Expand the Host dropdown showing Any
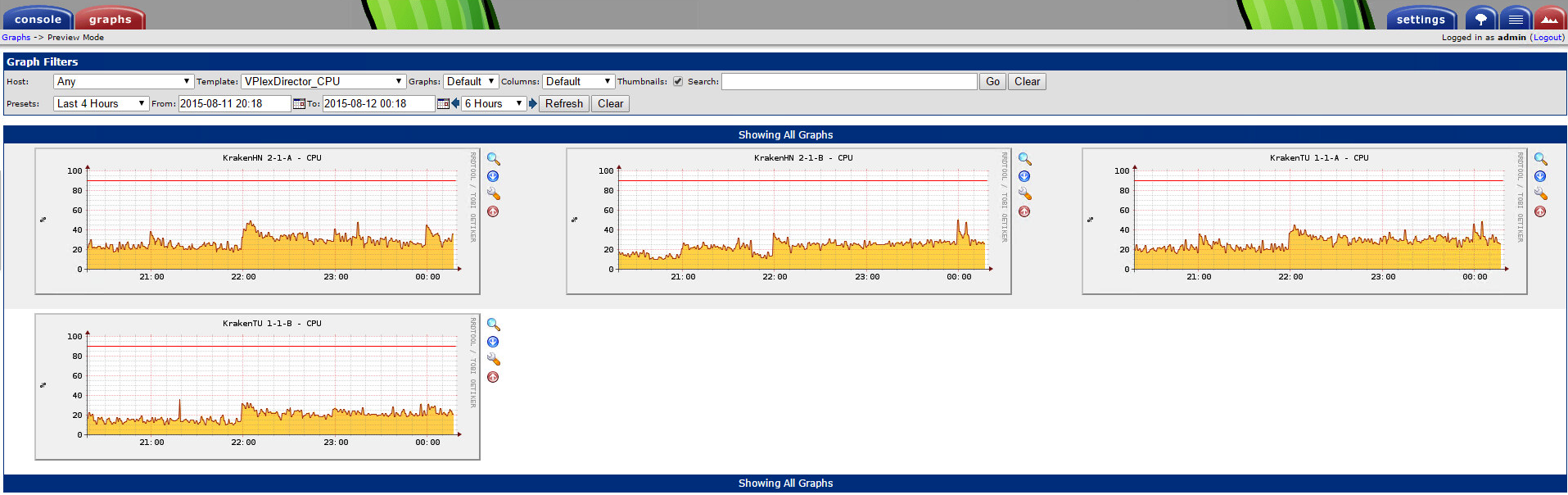The width and height of the screenshot is (1568, 495). (123, 81)
